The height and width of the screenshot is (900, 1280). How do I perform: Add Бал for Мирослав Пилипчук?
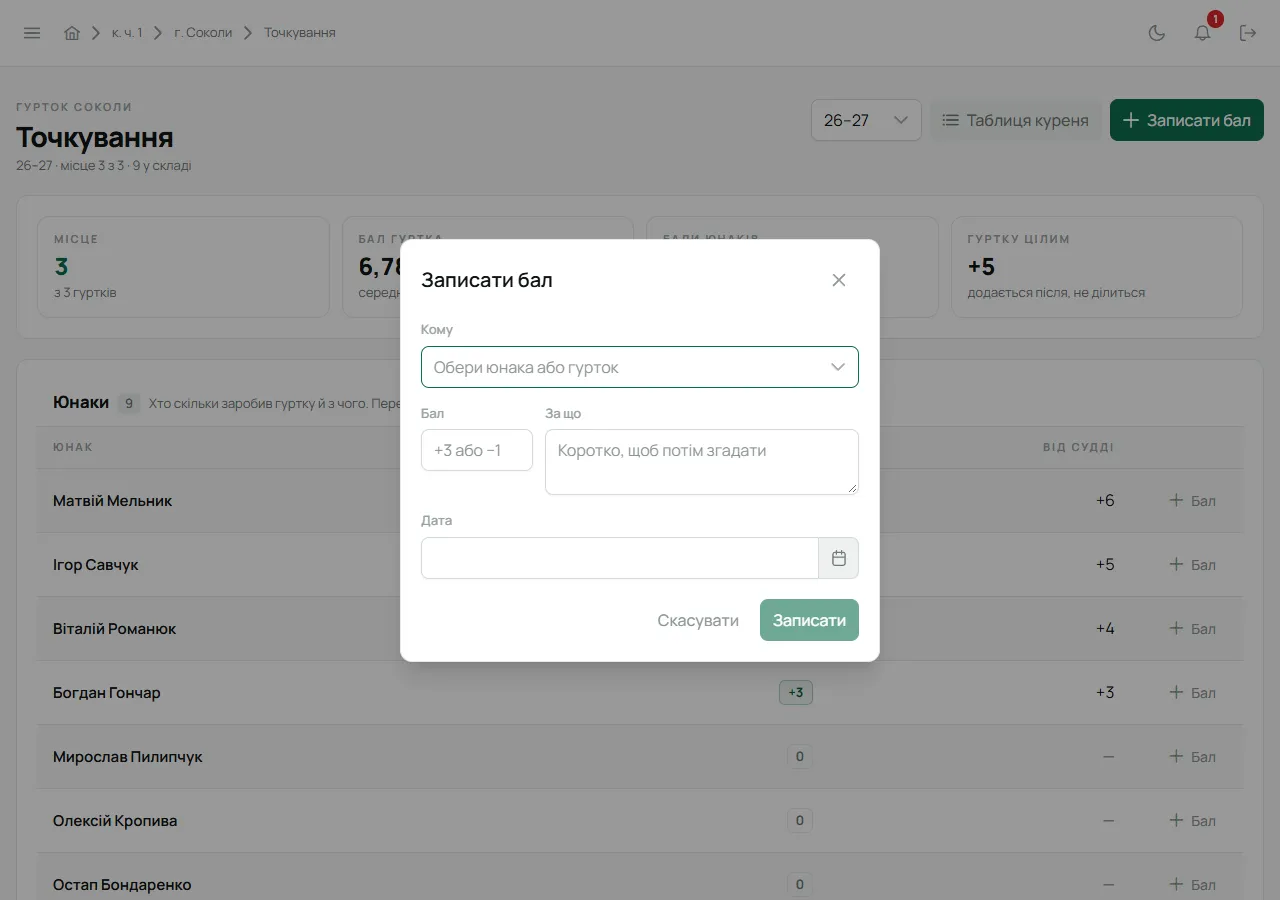1193,756
